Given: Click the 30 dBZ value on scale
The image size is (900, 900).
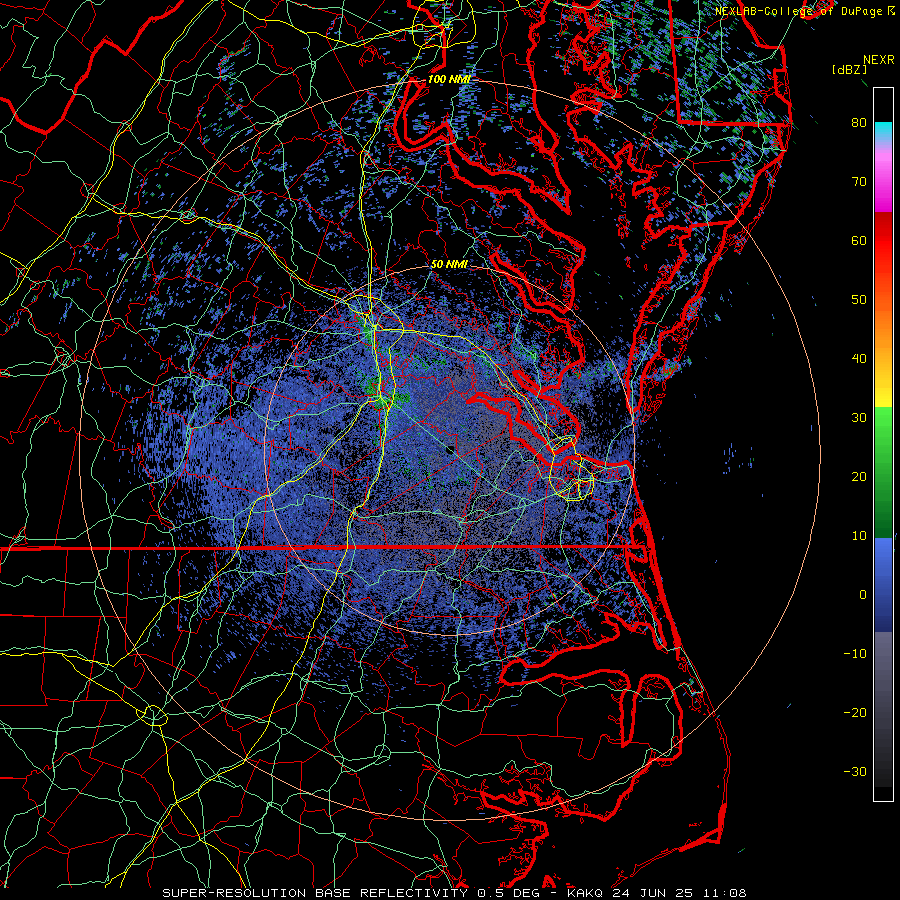Looking at the screenshot, I should tap(859, 418).
